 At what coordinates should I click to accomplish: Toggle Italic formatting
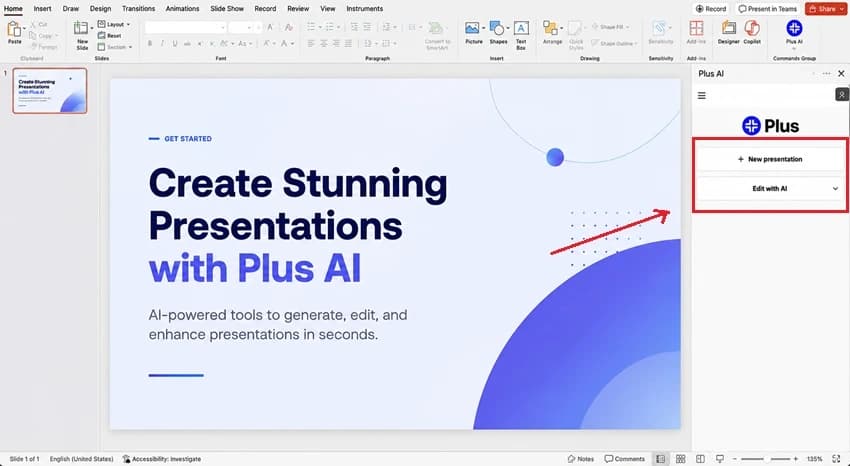pyautogui.click(x=162, y=43)
